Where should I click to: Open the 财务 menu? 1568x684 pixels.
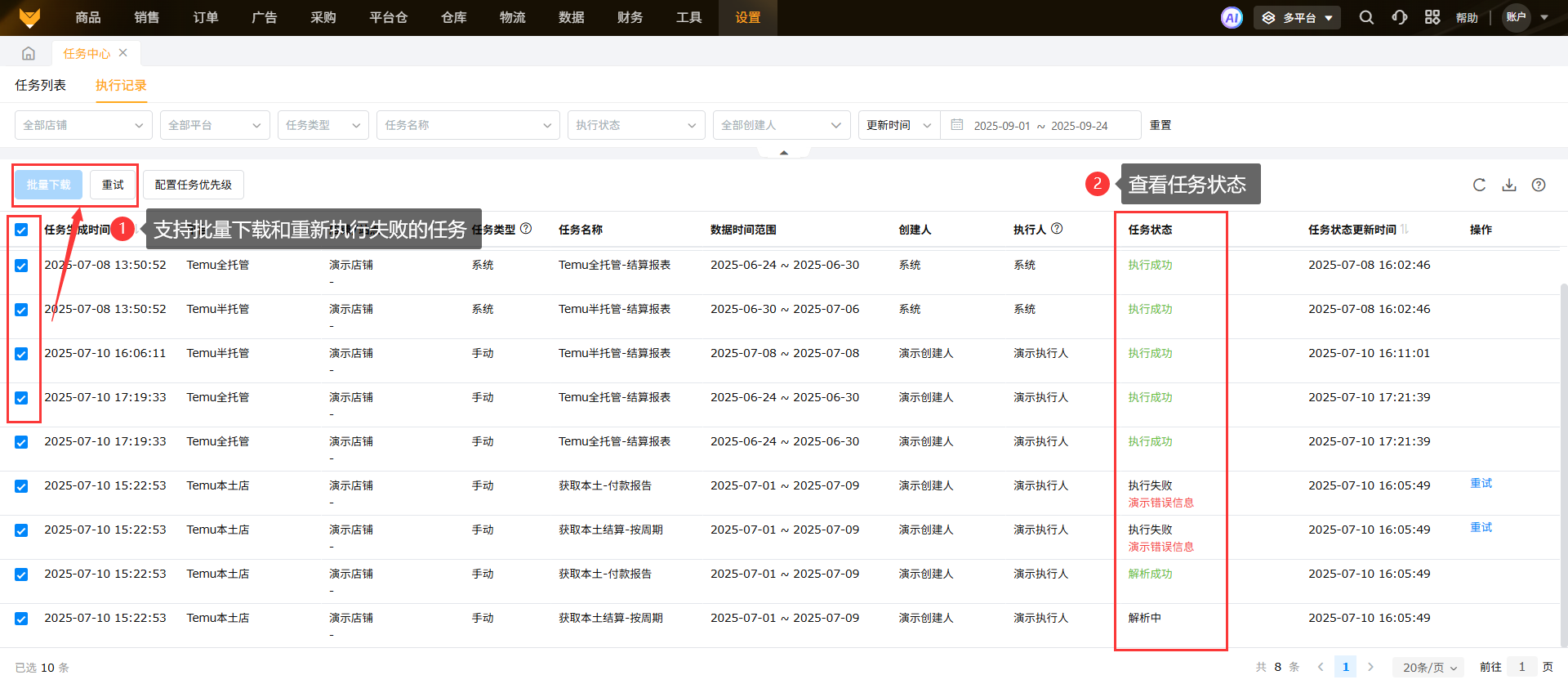point(630,17)
